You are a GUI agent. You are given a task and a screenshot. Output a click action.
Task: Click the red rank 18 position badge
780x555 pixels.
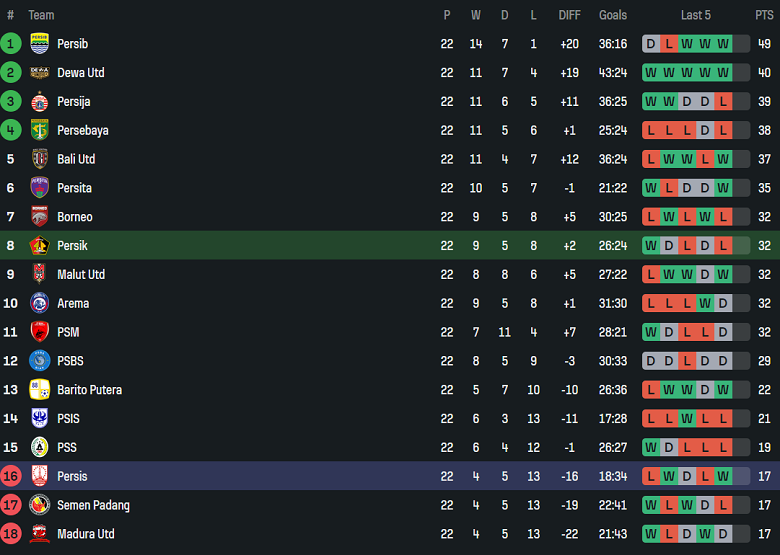pyautogui.click(x=11, y=534)
